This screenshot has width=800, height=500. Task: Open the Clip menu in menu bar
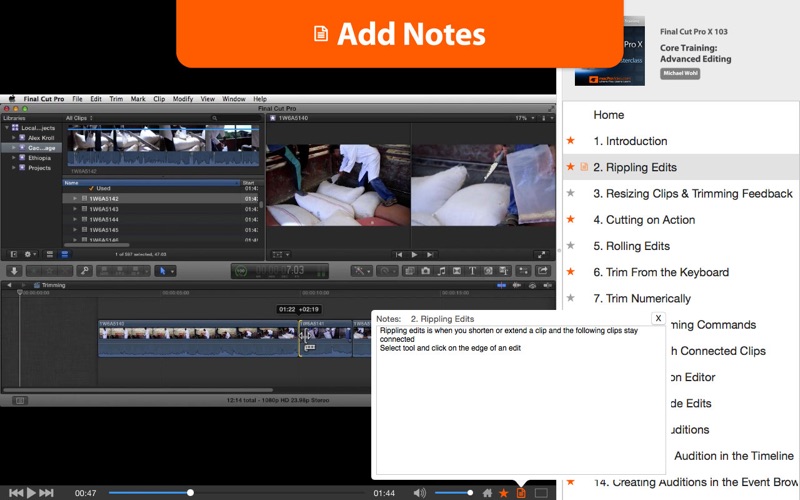point(159,99)
